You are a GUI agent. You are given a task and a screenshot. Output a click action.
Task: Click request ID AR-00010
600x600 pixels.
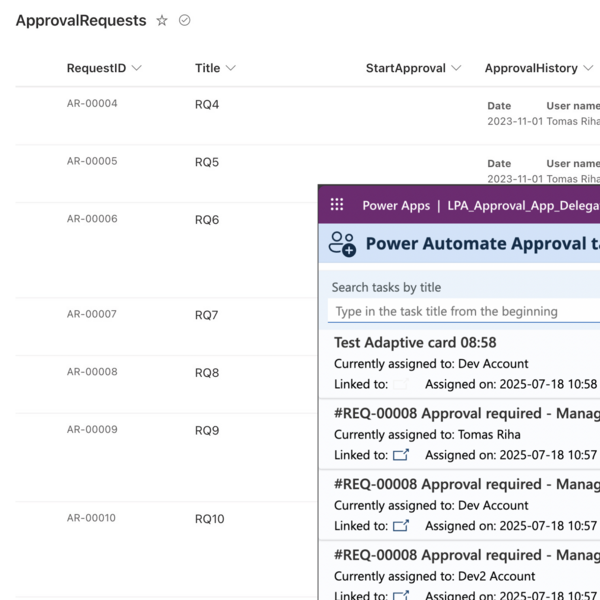(x=91, y=518)
